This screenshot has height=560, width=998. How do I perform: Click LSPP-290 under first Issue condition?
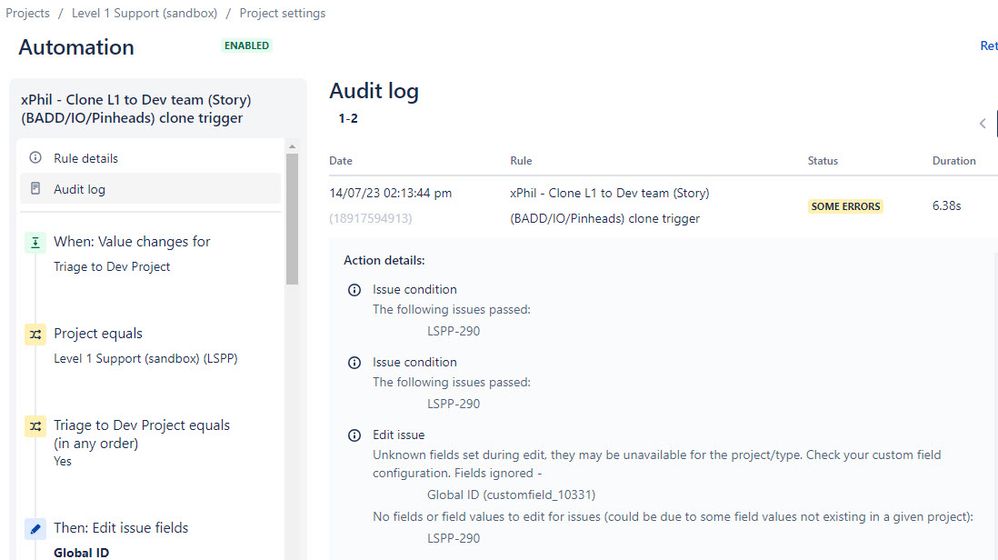[x=453, y=331]
